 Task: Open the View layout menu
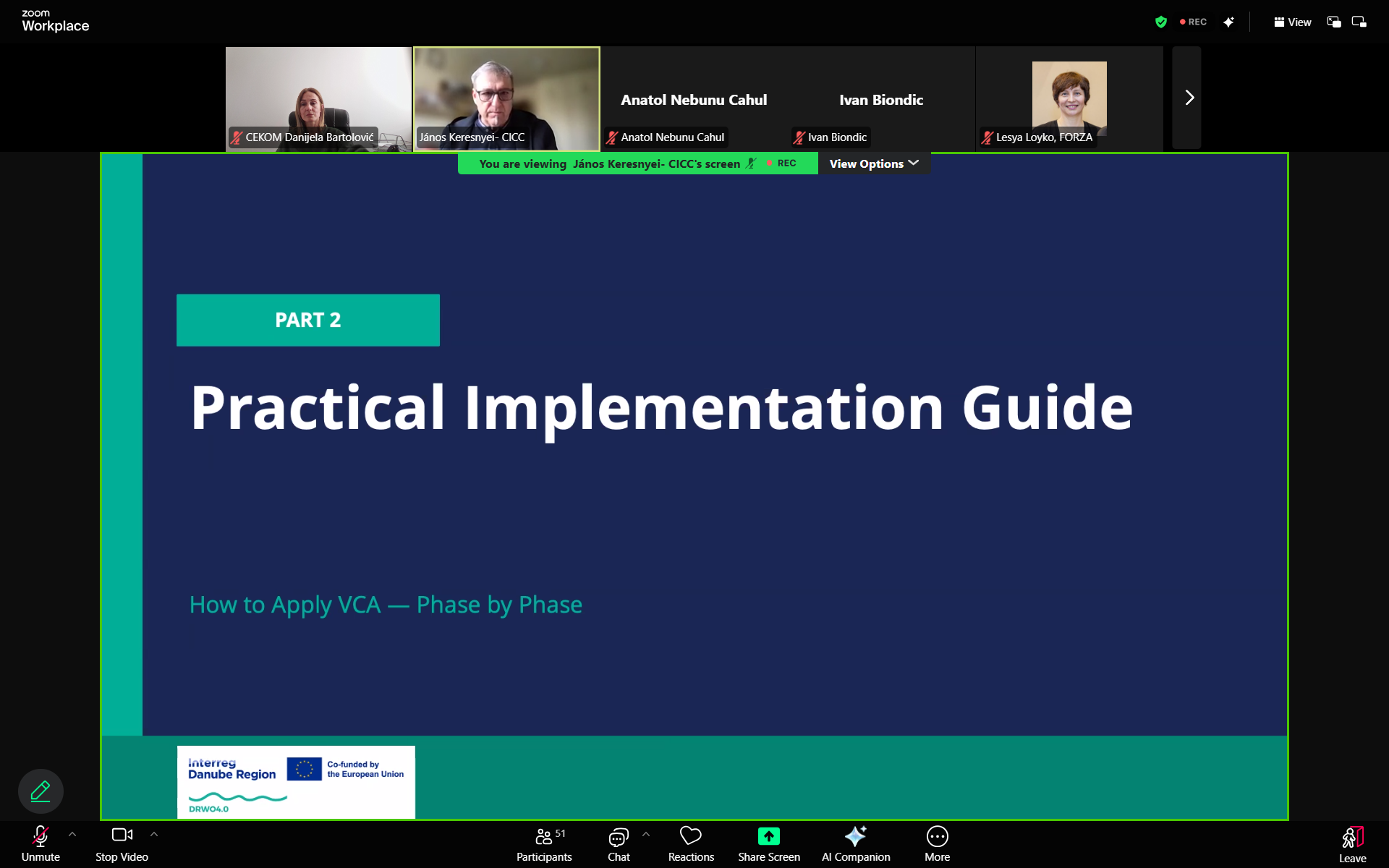[1292, 22]
